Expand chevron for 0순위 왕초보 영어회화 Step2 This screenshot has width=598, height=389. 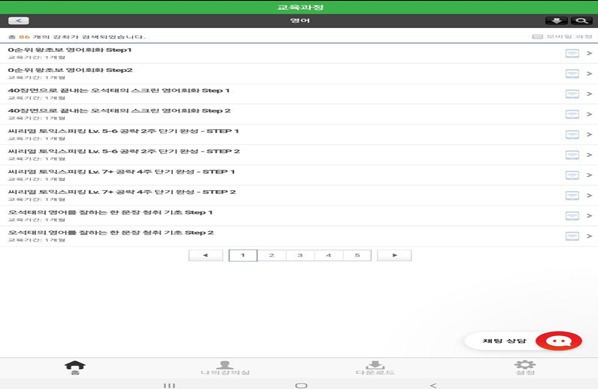tap(589, 74)
